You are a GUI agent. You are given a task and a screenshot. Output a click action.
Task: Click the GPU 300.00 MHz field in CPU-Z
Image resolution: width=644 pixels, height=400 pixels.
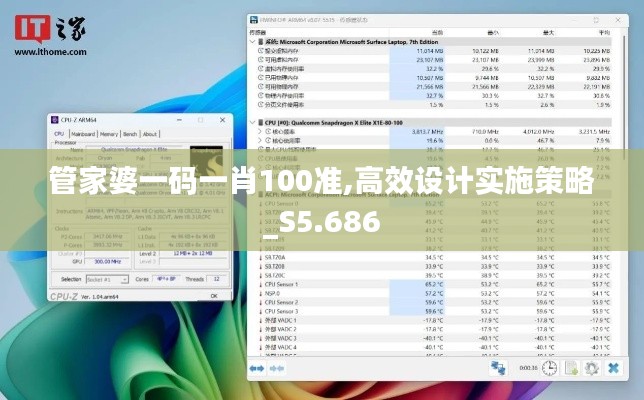coord(107,262)
